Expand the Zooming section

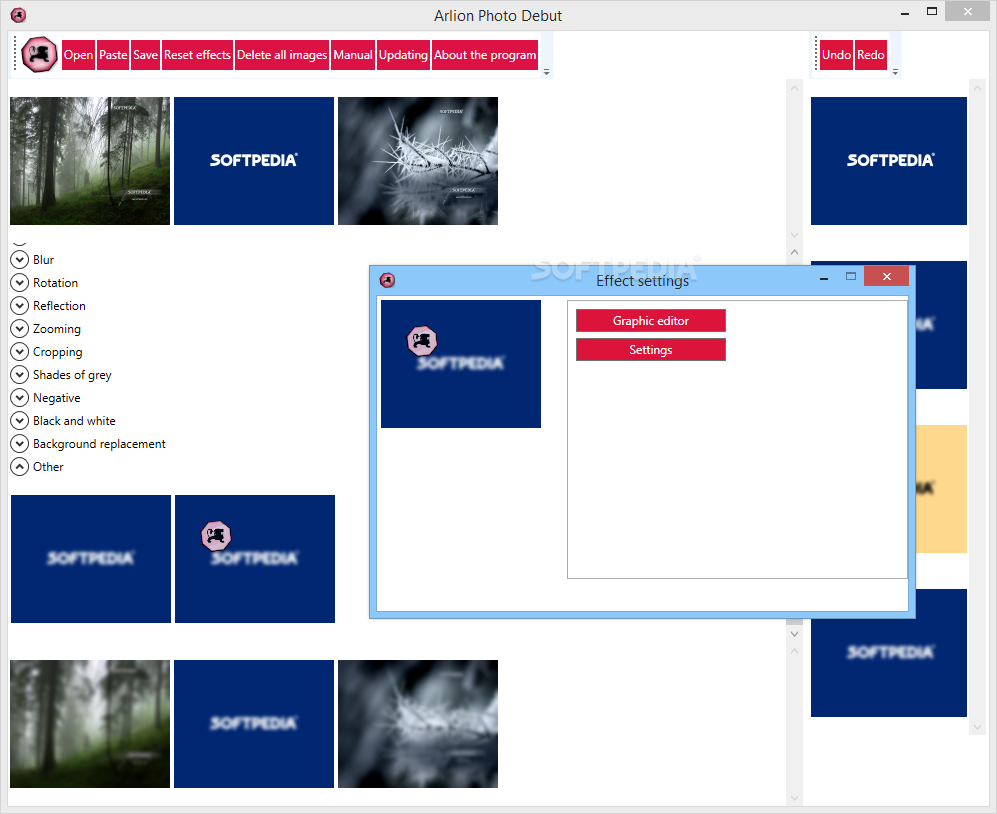(x=20, y=329)
